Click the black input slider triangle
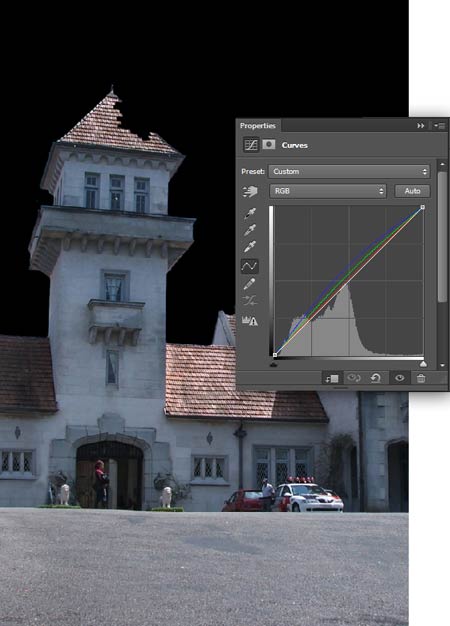This screenshot has width=450, height=626. coord(274,364)
